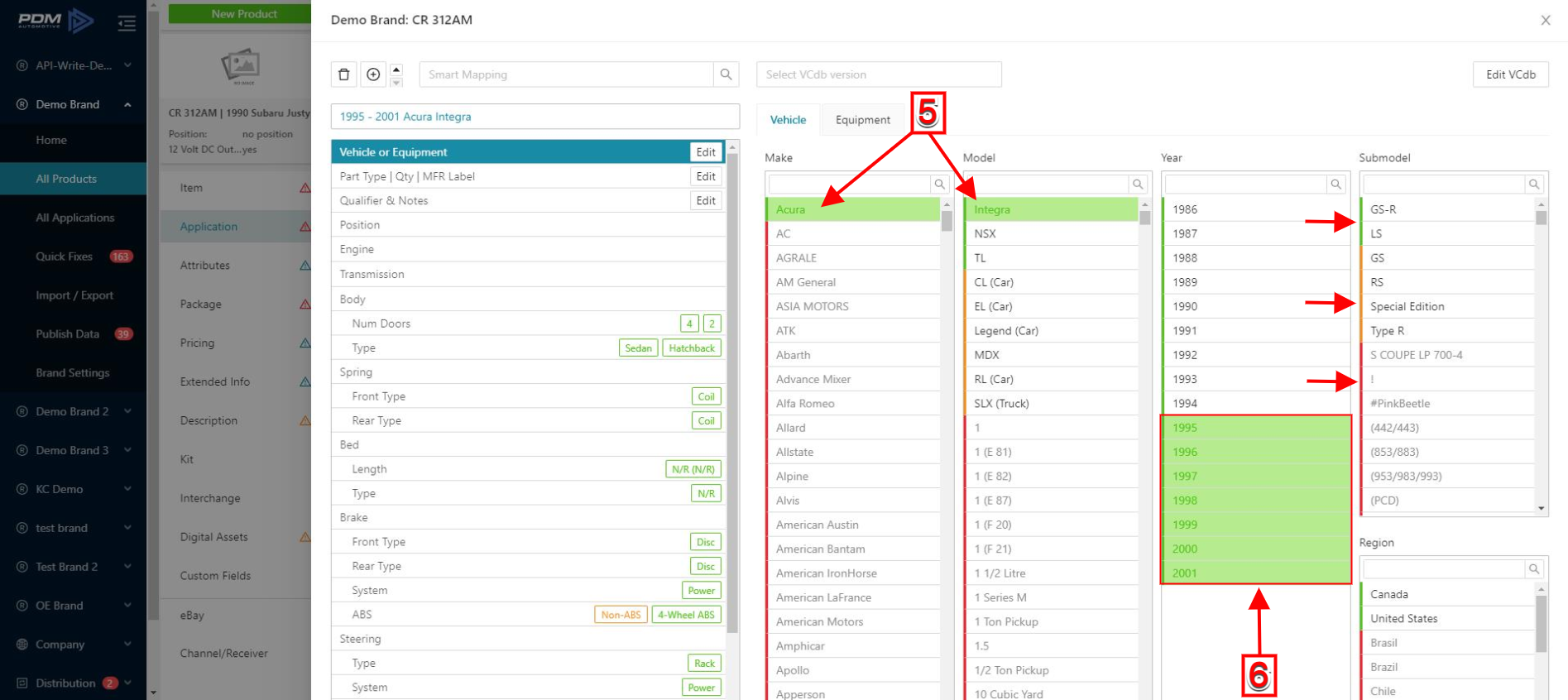The image size is (1568, 700).
Task: Click the warning icon next to Item
Action: [x=305, y=188]
